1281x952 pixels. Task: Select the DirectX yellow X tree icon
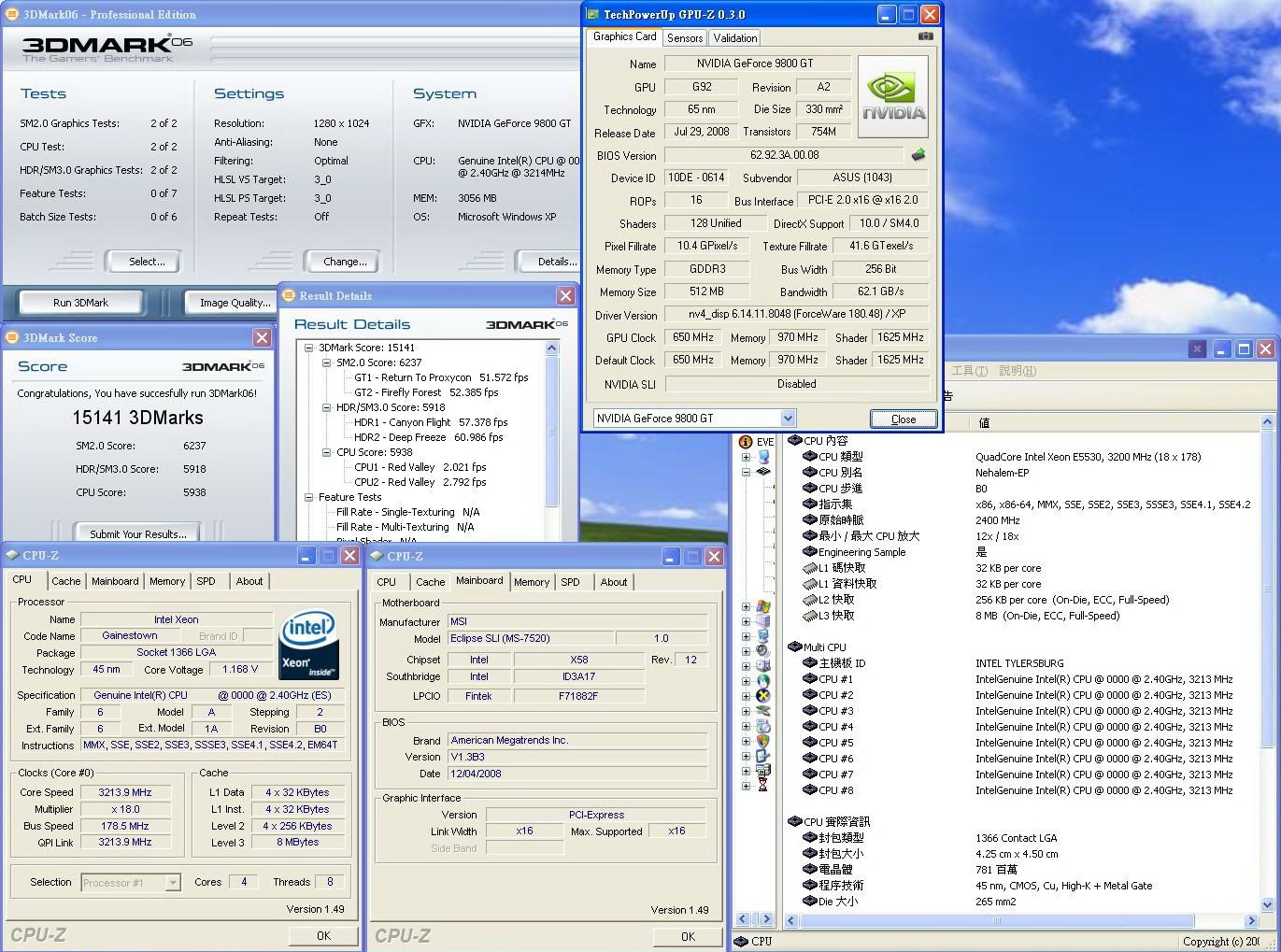(763, 696)
